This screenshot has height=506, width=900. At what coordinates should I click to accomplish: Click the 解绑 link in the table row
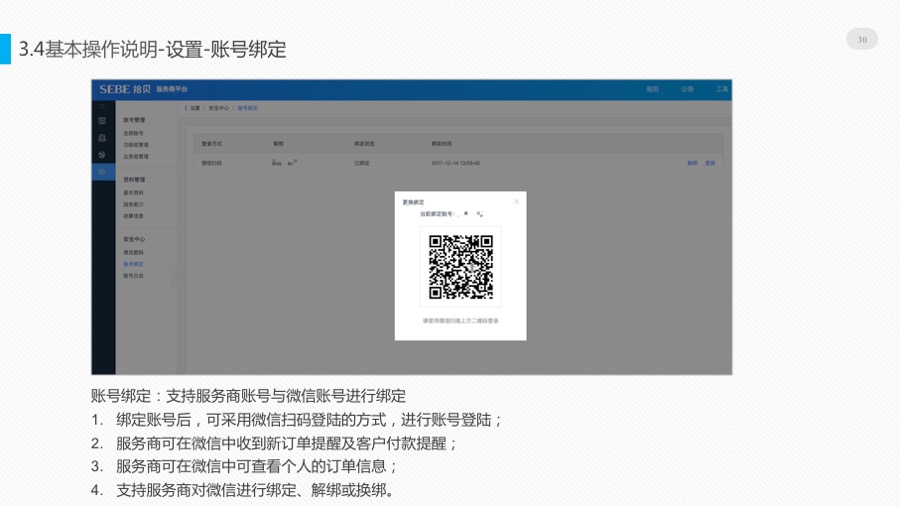point(692,164)
